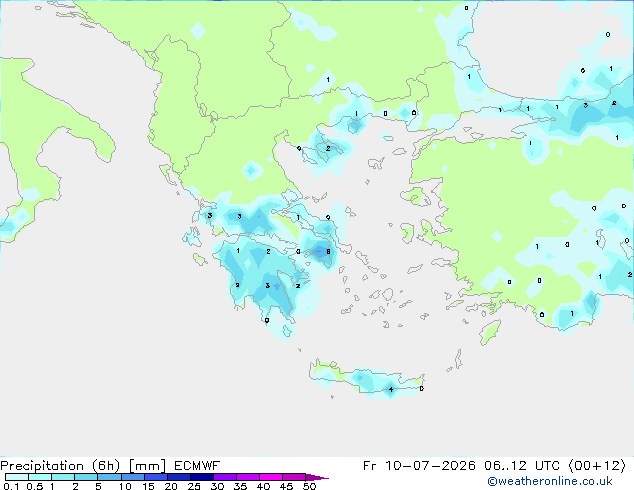Click the above-50 arrow tip of legend
This screenshot has width=634, height=490.
[317, 477]
